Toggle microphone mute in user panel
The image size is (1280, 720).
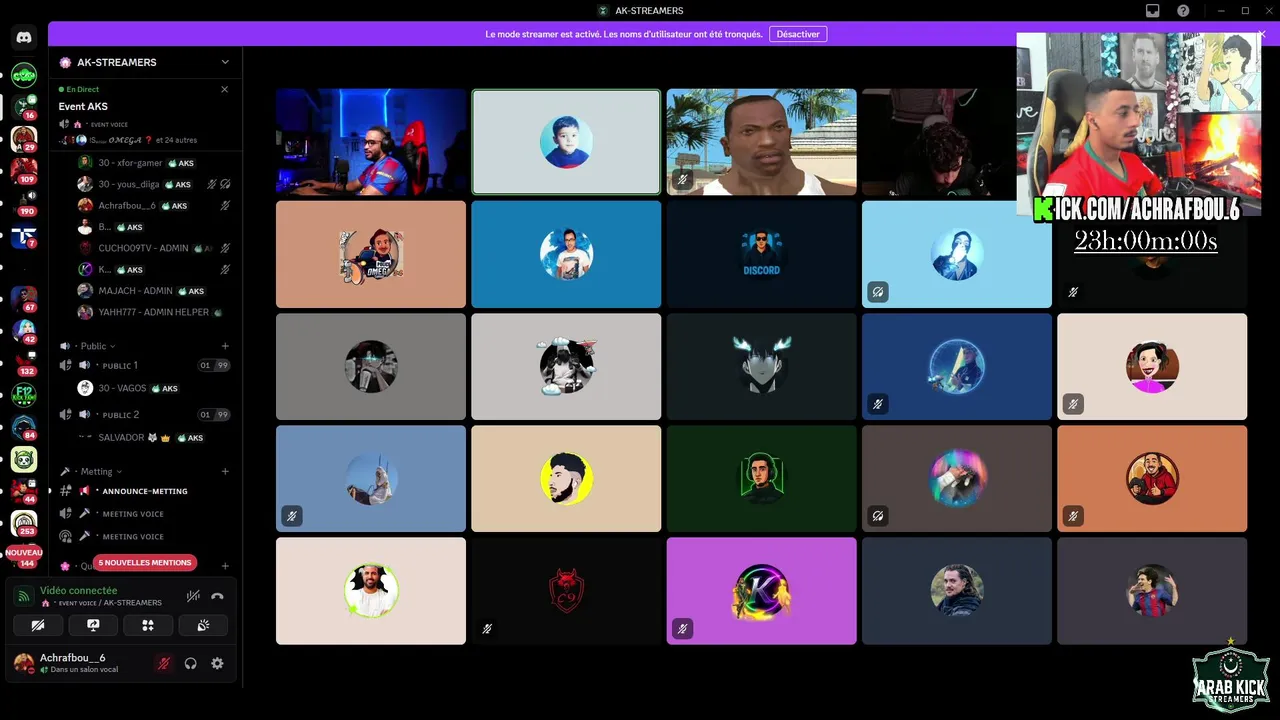pos(164,663)
